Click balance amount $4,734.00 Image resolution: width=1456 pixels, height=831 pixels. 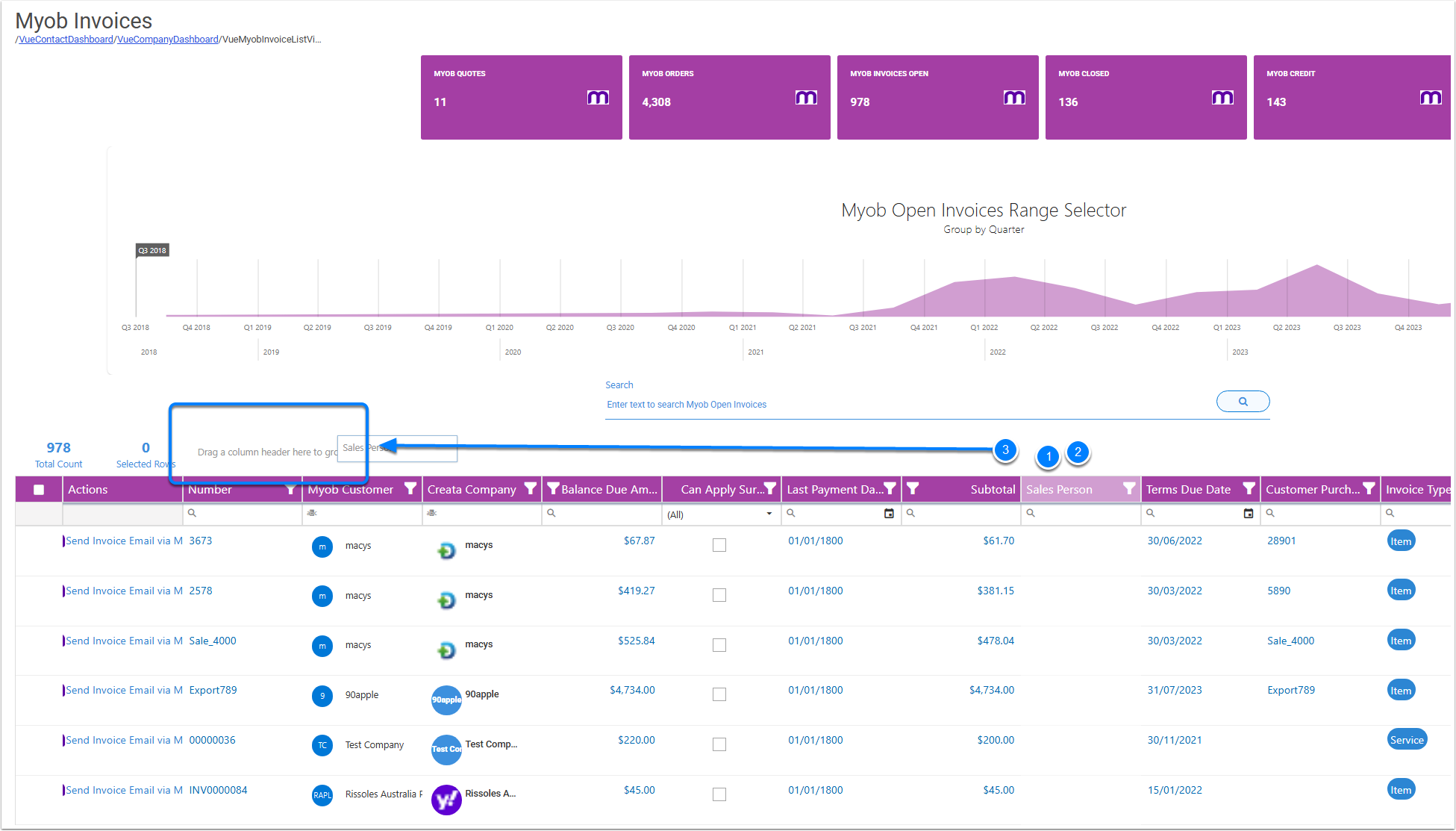632,690
